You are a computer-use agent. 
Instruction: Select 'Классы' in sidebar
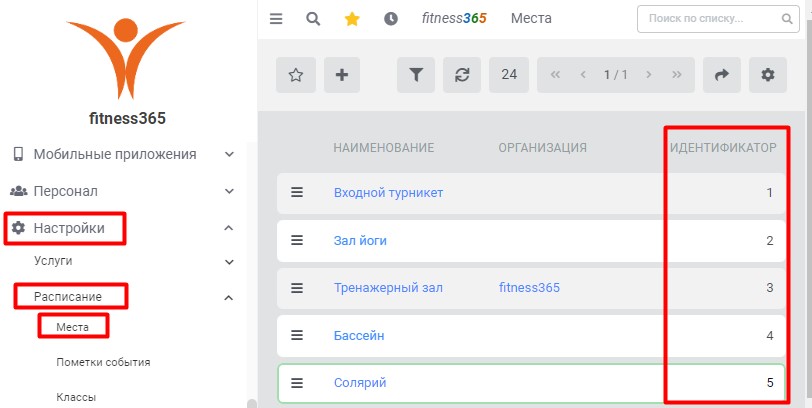[x=76, y=398]
